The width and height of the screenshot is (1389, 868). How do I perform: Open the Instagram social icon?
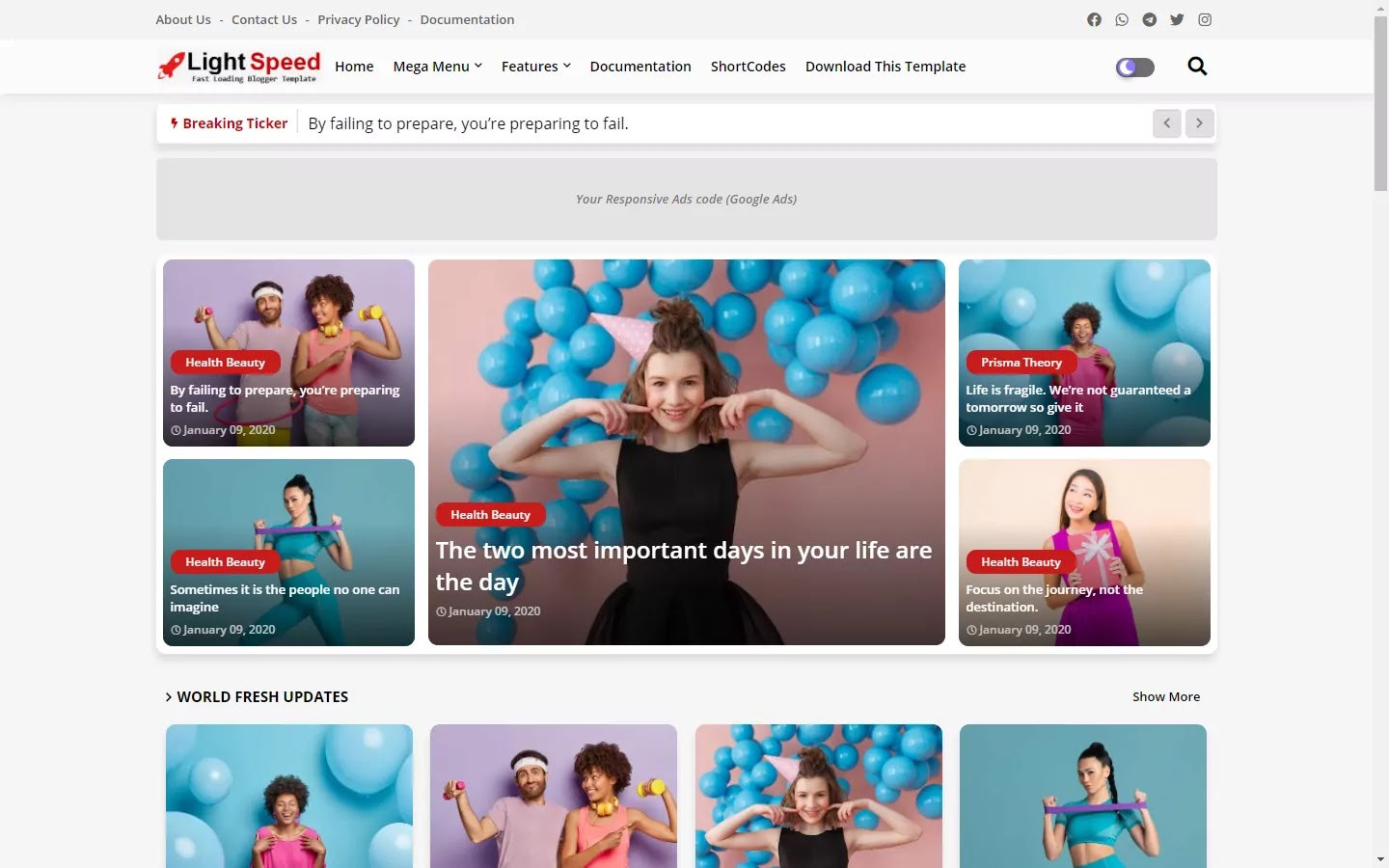(x=1205, y=19)
